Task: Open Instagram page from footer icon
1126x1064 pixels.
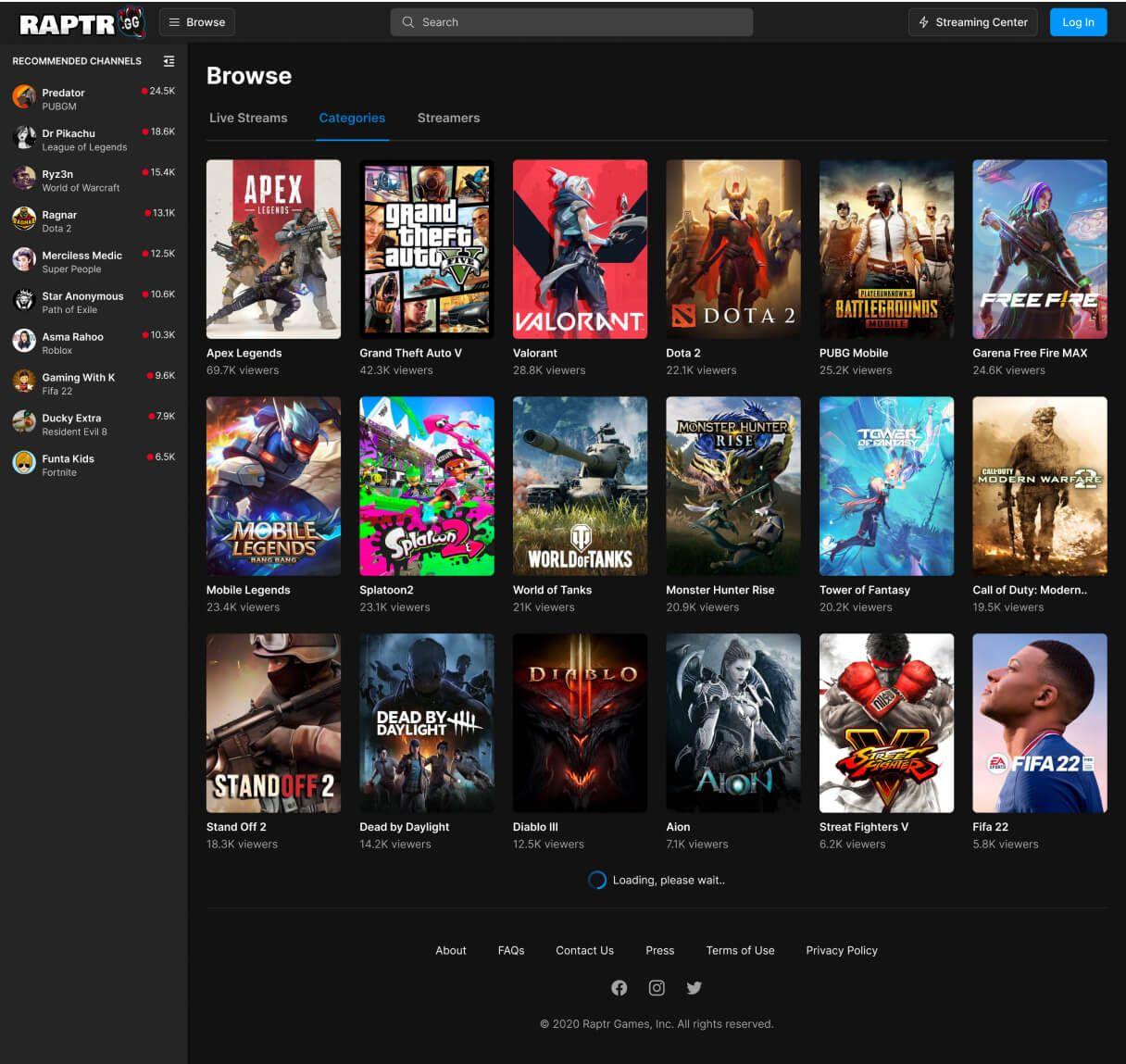Action: point(657,988)
